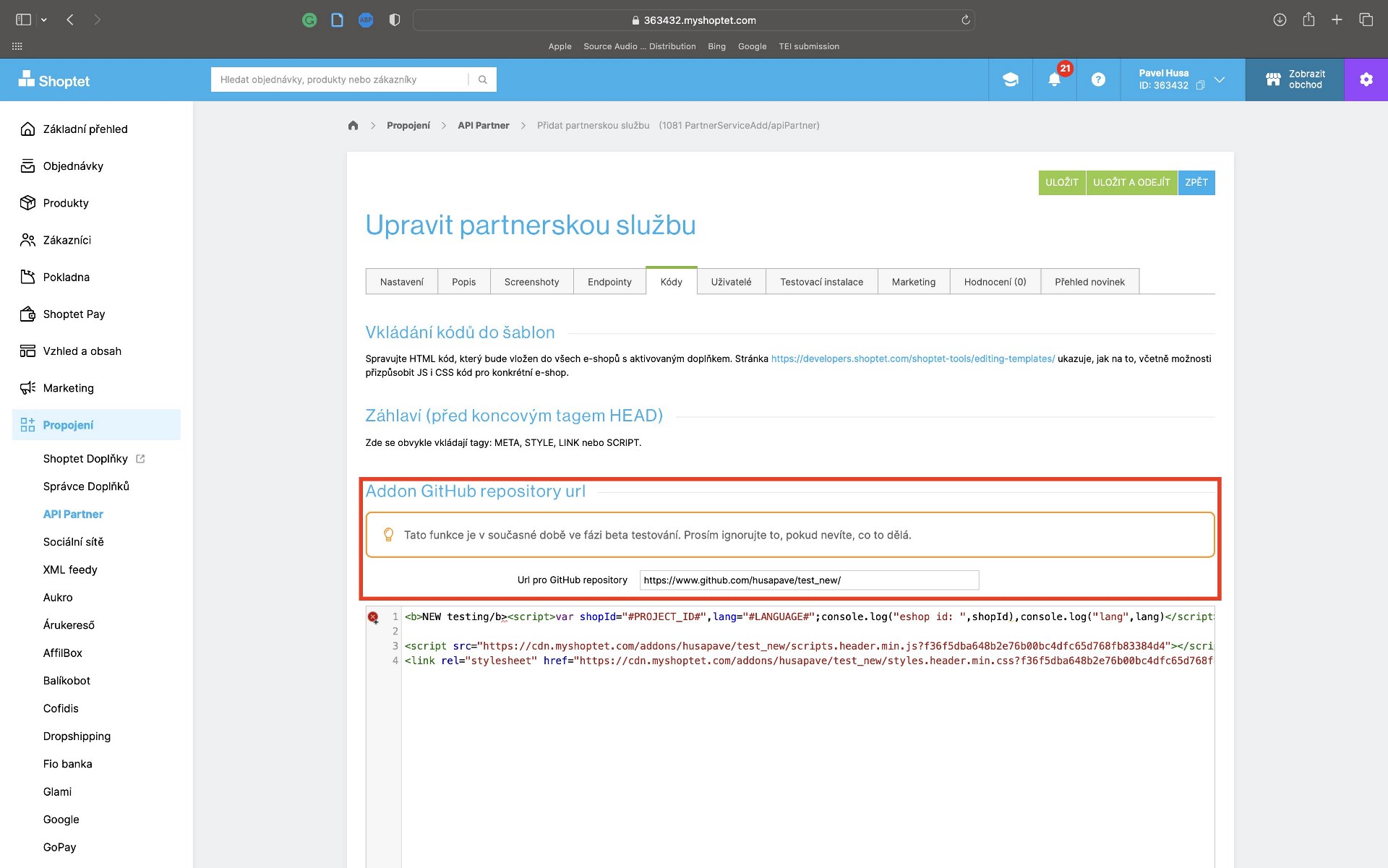
Task: Click API Partner breadcrumb link
Action: [483, 125]
